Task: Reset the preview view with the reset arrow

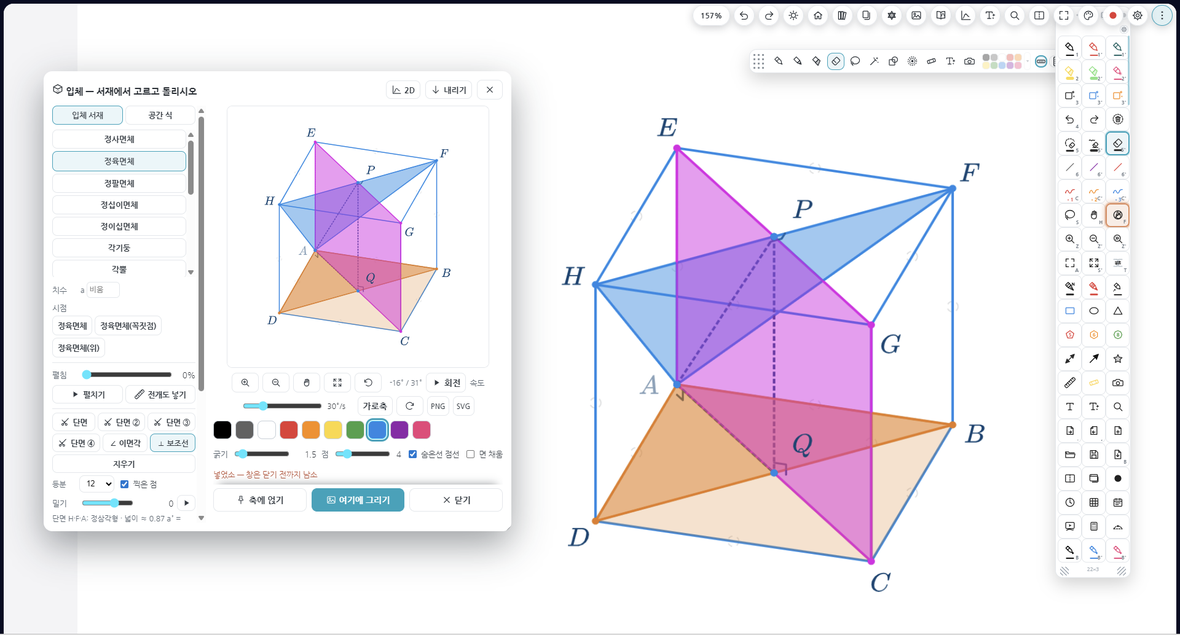Action: click(368, 383)
